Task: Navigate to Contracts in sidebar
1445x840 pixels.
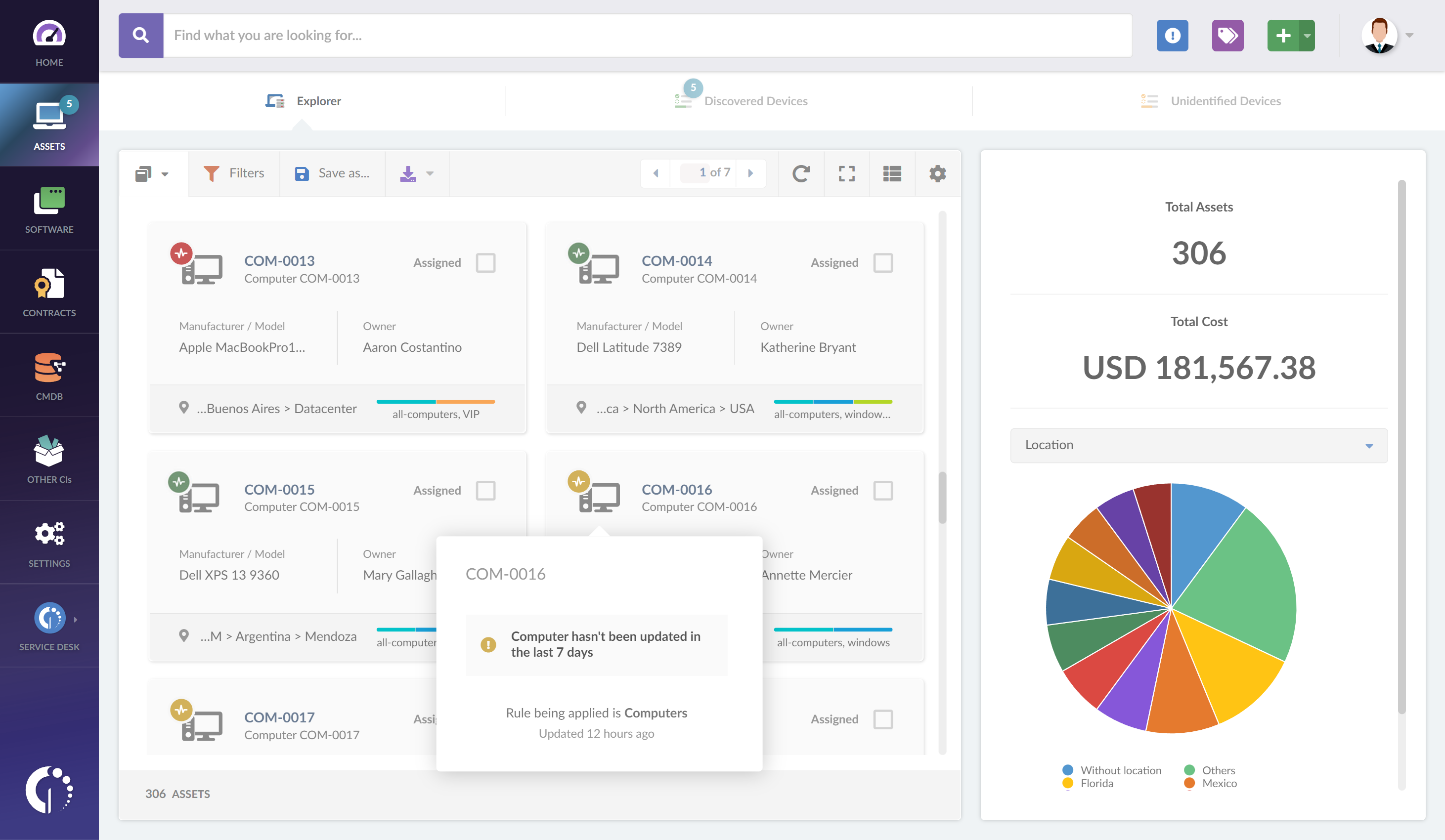Action: coord(49,294)
